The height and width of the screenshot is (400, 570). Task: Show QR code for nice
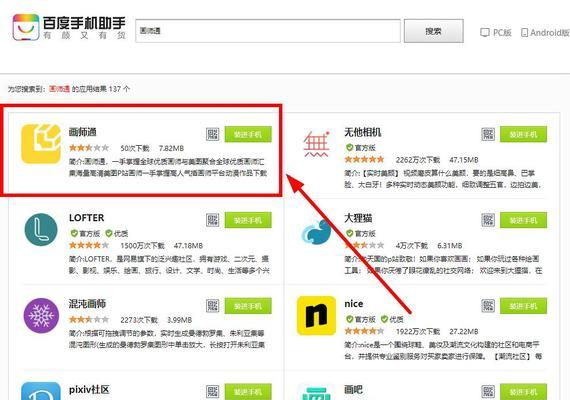pyautogui.click(x=488, y=306)
